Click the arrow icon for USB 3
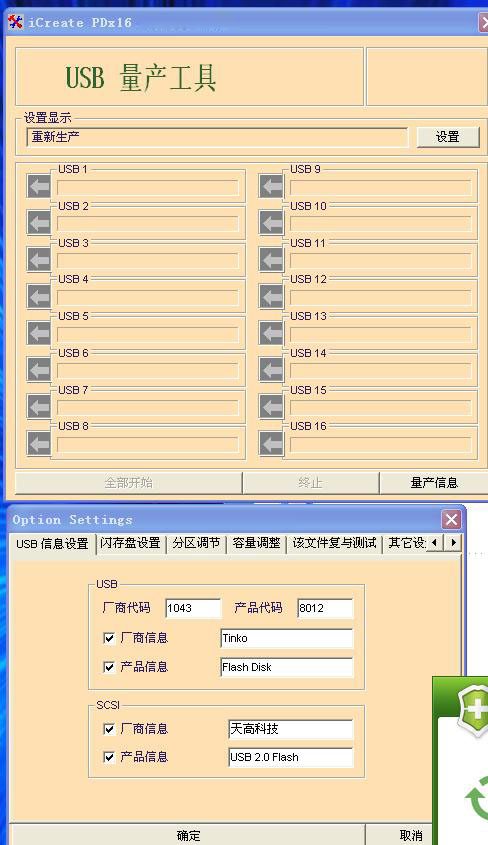The width and height of the screenshot is (488, 845). pos(39,260)
